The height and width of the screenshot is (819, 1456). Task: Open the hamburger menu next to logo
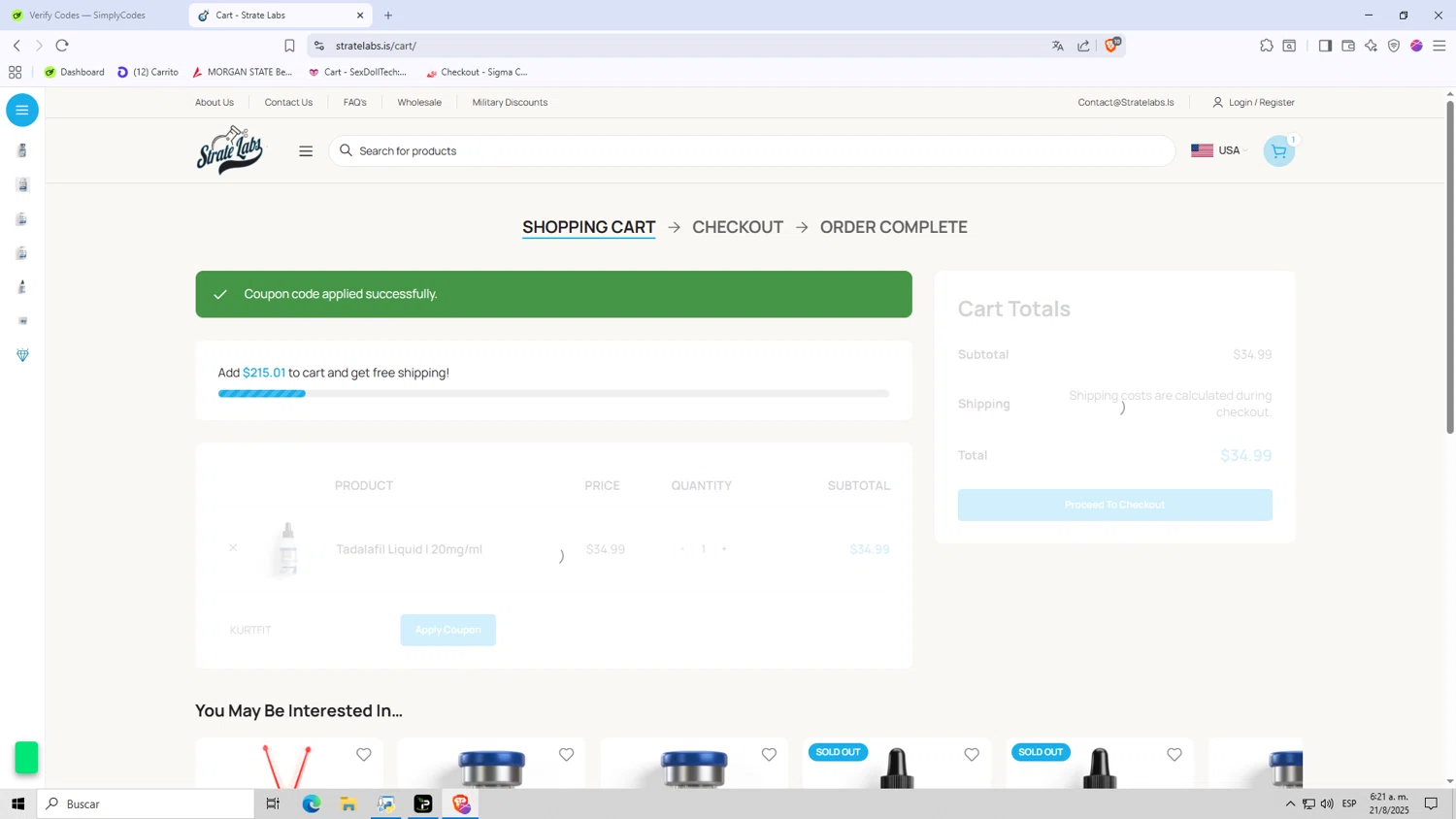[306, 150]
